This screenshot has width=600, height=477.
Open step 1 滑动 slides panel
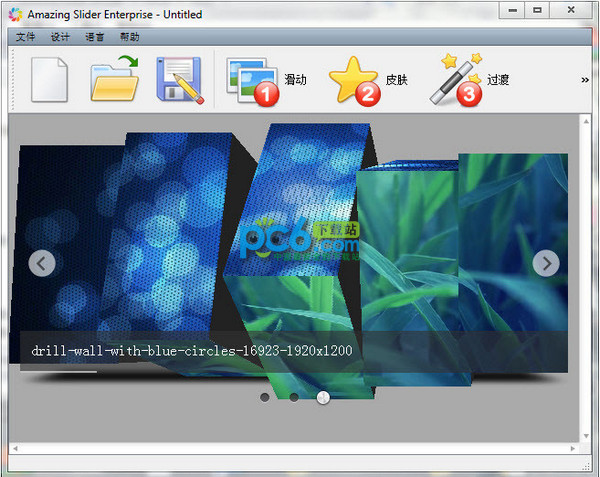[266, 81]
